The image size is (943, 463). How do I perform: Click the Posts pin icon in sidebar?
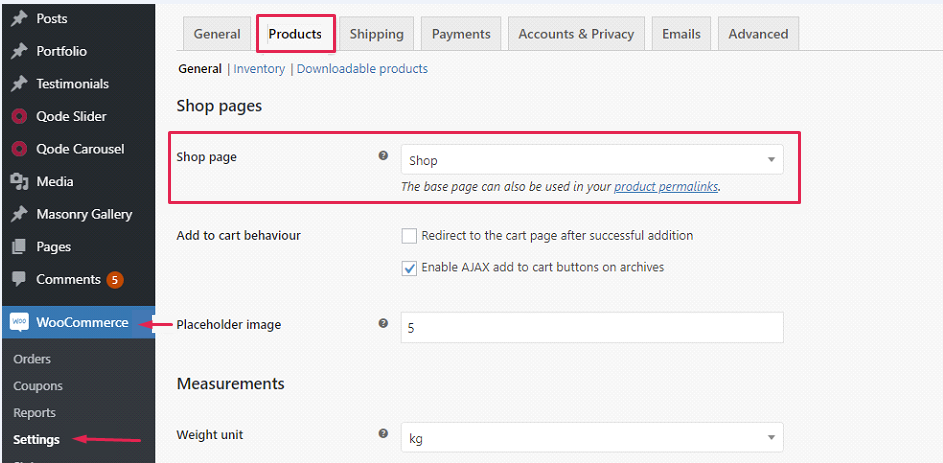point(19,19)
